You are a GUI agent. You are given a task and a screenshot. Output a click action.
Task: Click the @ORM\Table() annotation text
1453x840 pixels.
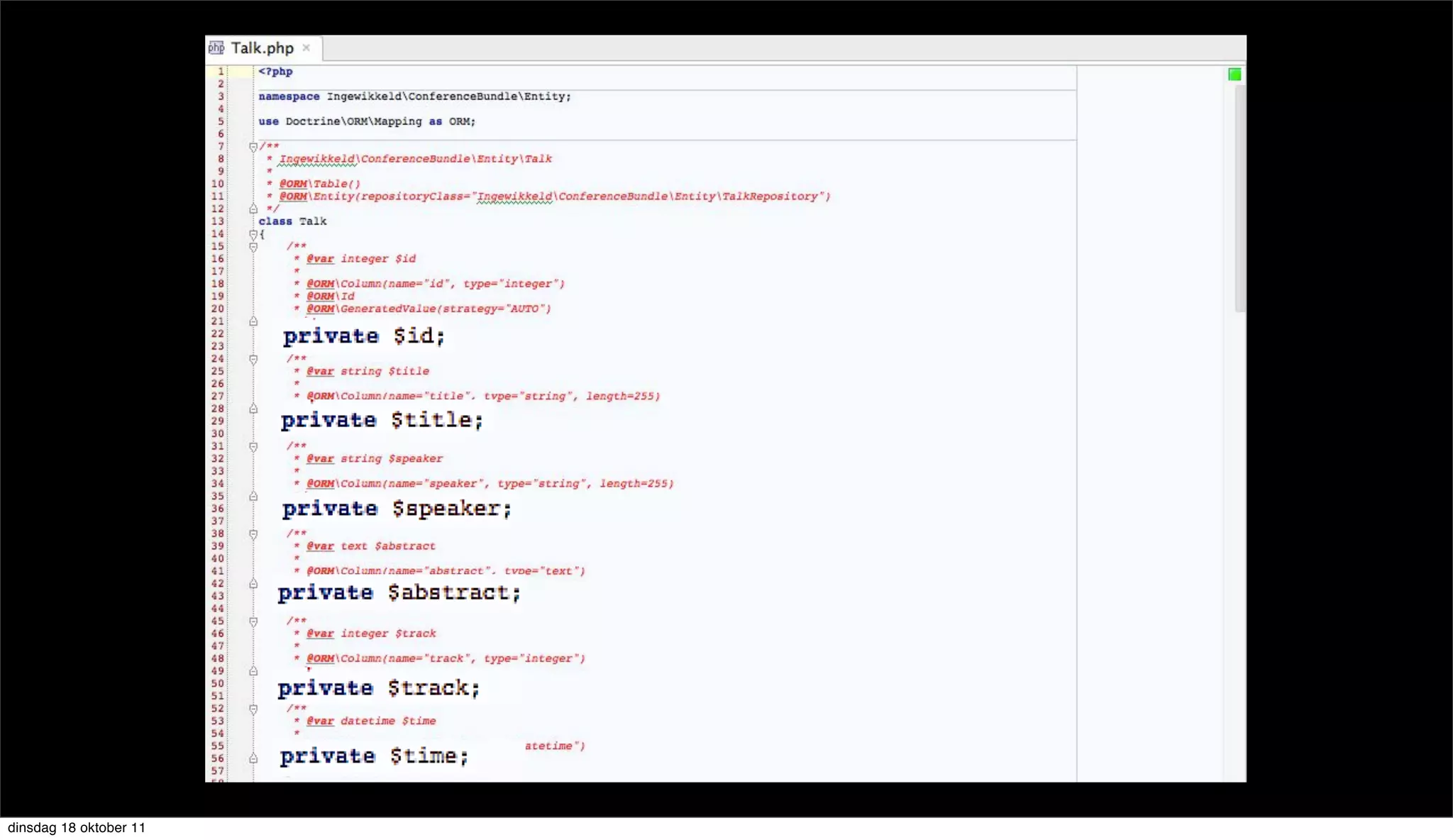point(319,184)
